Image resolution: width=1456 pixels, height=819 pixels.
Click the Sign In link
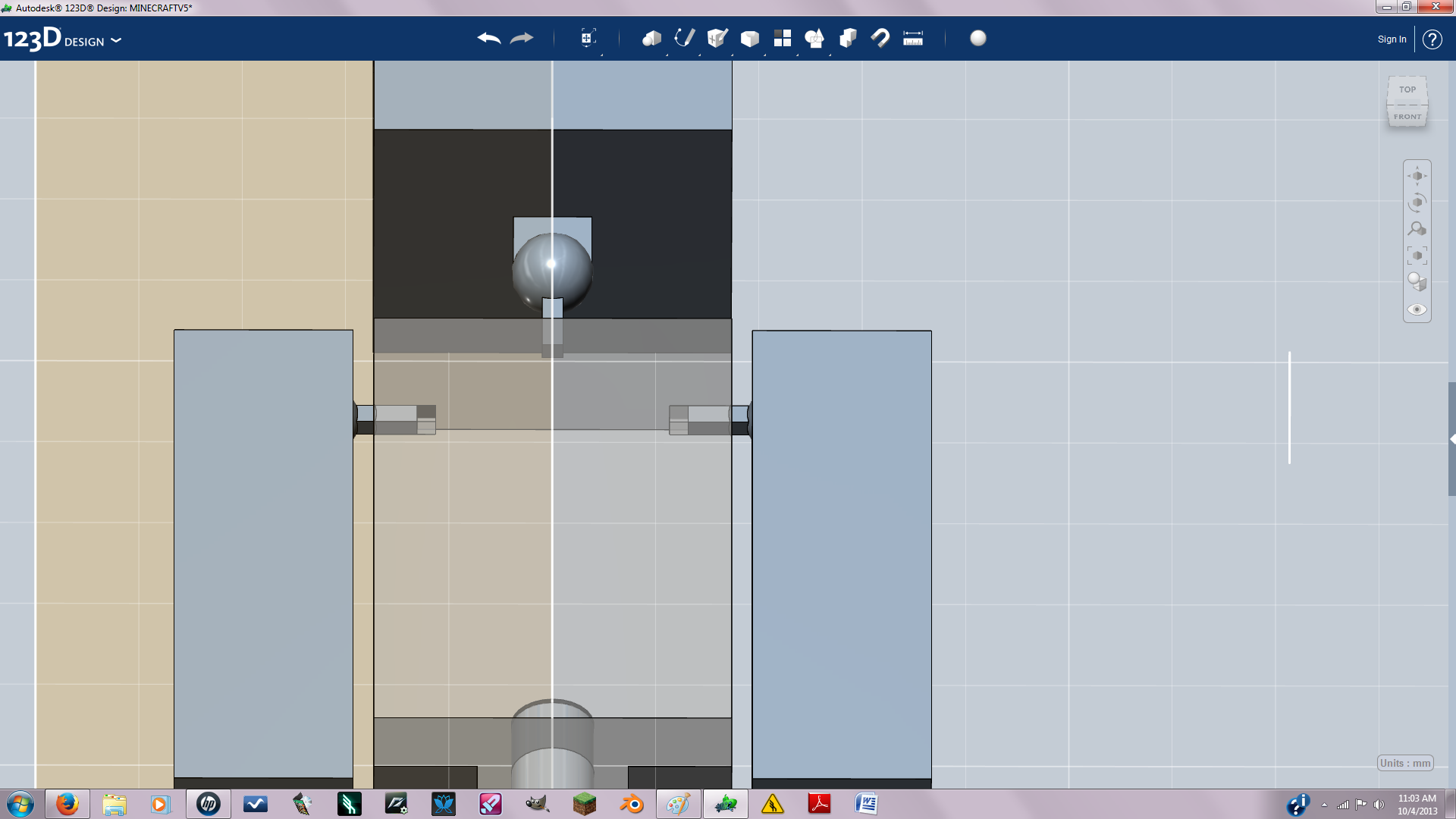1392,39
